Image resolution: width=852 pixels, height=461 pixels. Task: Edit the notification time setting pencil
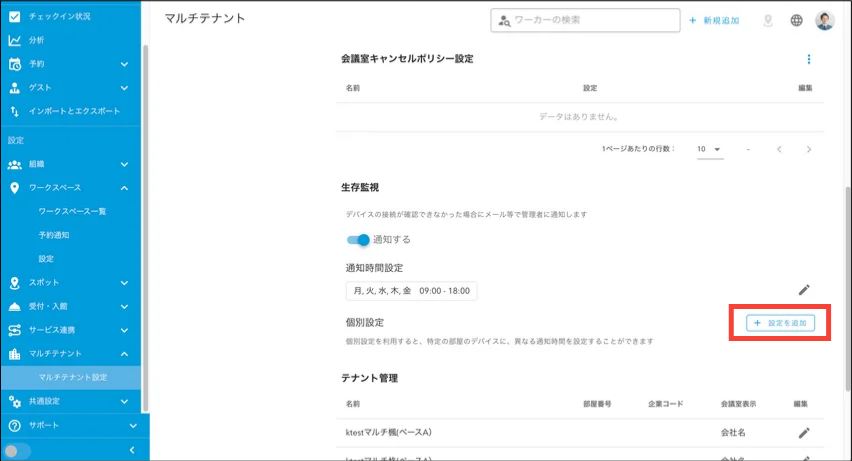pos(804,290)
